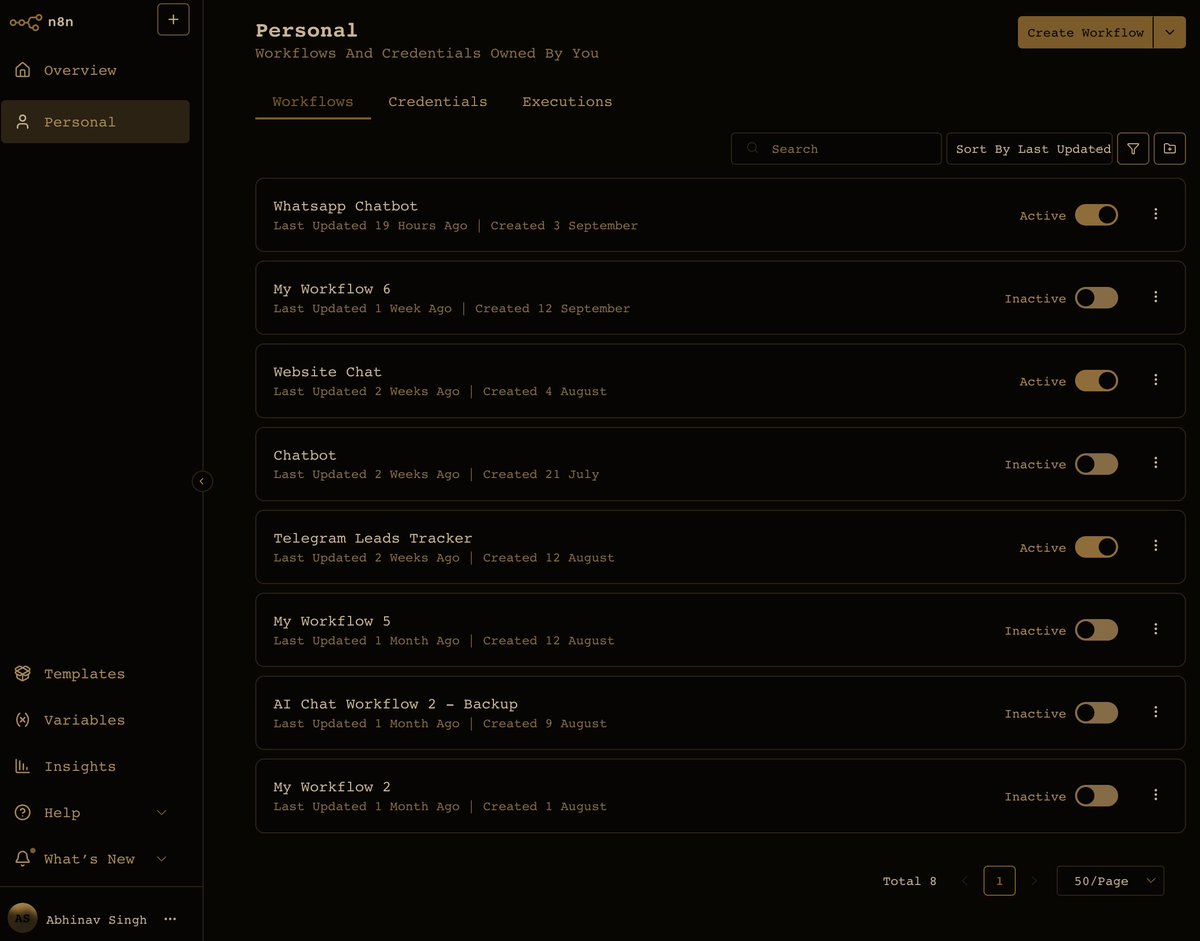Open three-dot menu for Telegram Leads Tracker
1200x941 pixels.
1156,546
